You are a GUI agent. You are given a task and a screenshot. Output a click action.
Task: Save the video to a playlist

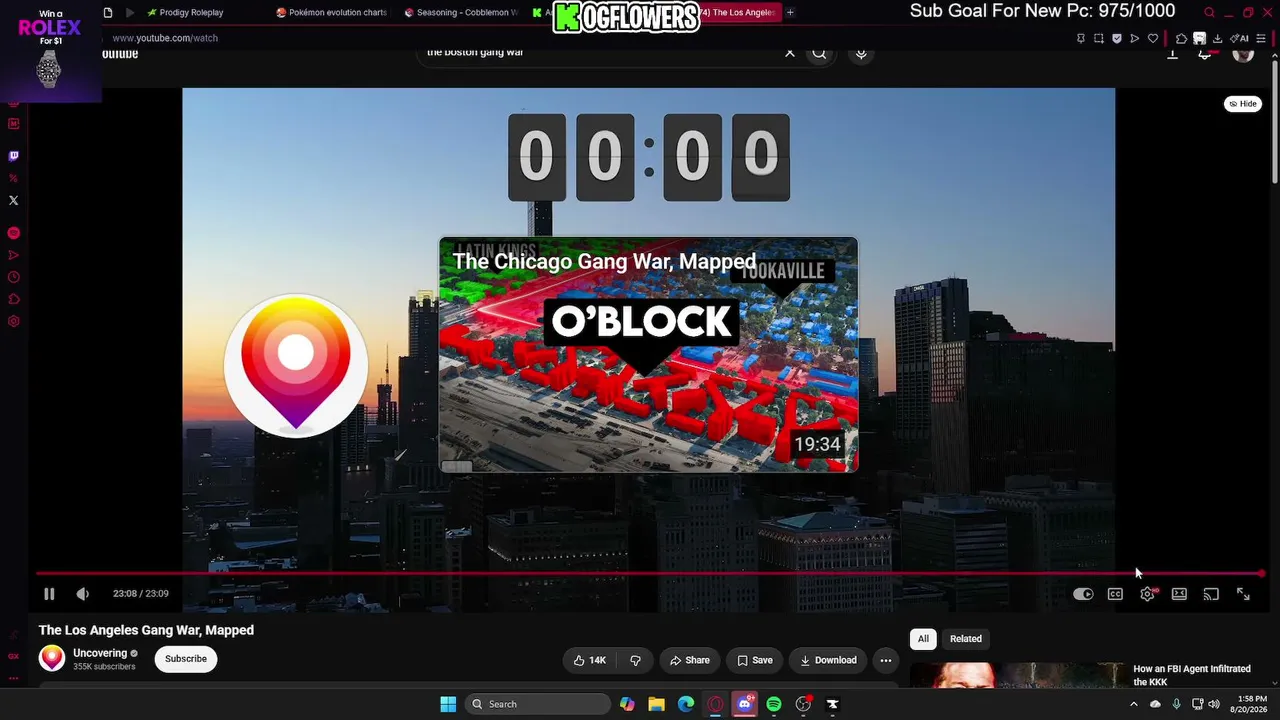click(x=755, y=660)
